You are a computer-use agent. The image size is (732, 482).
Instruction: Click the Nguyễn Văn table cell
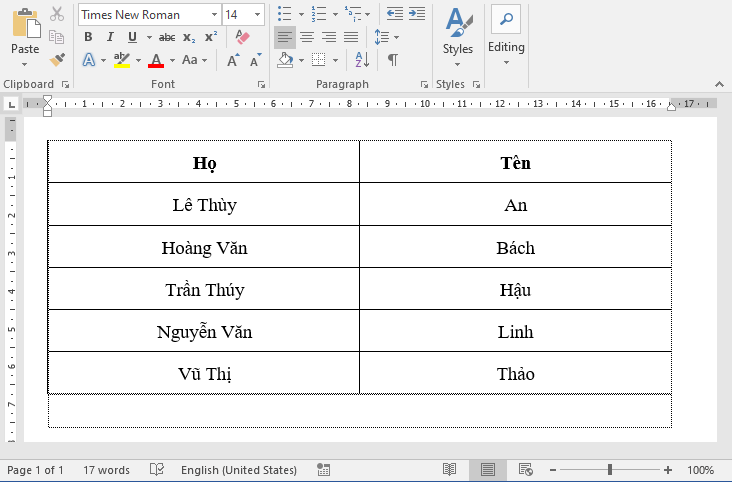[x=204, y=331]
